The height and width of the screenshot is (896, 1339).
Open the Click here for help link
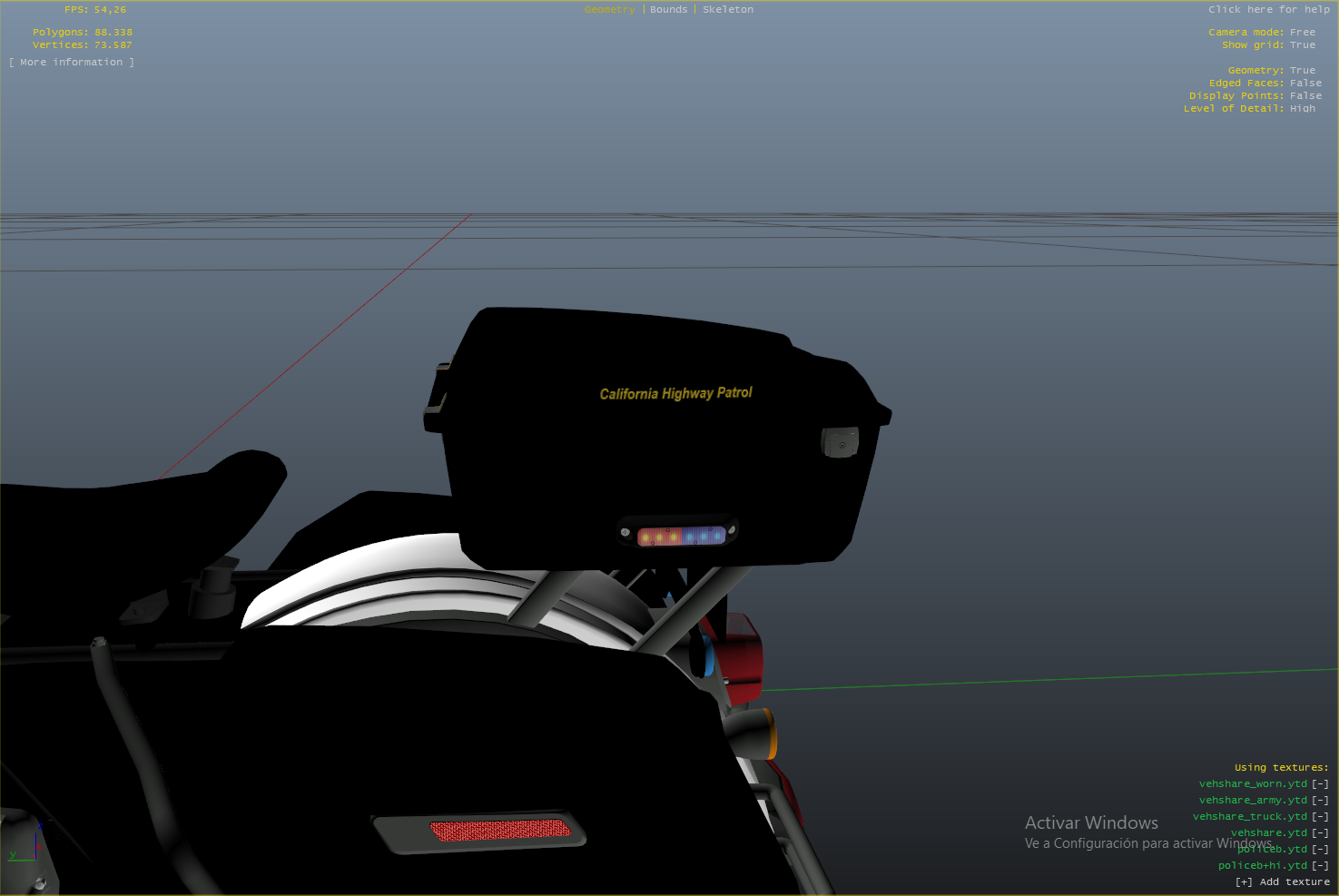(1268, 10)
